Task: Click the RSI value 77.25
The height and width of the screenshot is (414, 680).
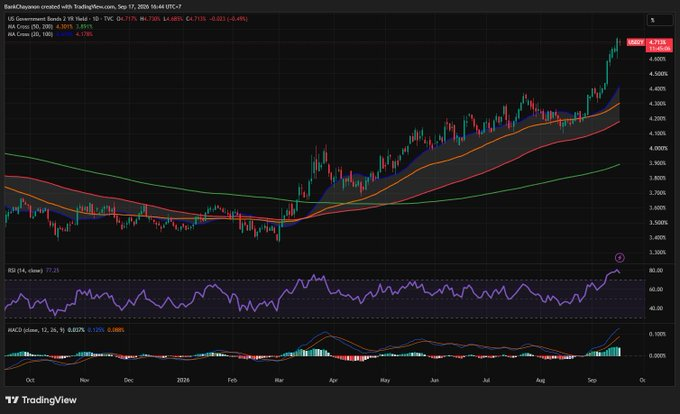Action: click(x=52, y=270)
